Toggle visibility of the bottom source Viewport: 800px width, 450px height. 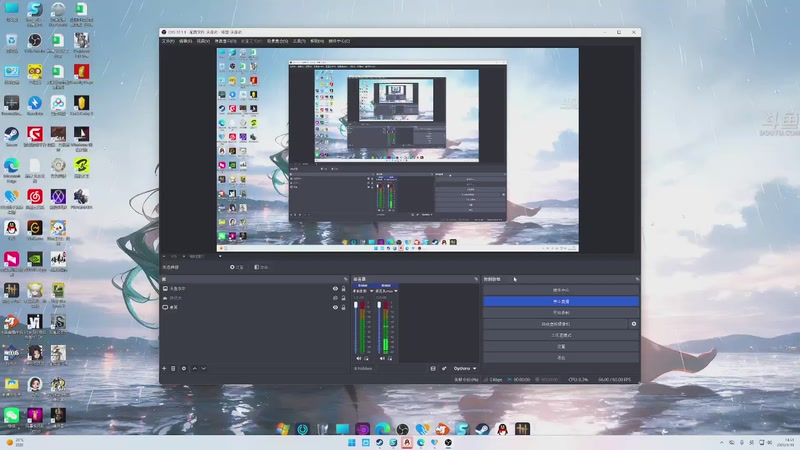coord(335,307)
